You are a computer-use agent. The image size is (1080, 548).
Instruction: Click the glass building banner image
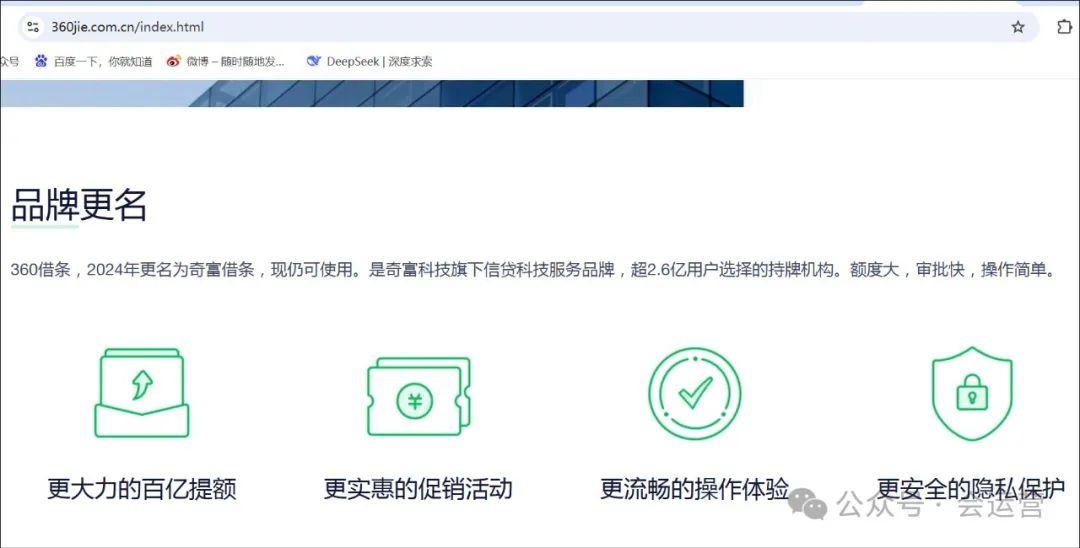(372, 93)
